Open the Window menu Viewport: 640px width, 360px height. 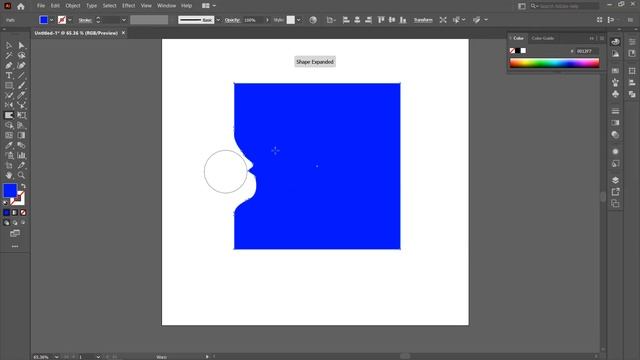(x=167, y=6)
